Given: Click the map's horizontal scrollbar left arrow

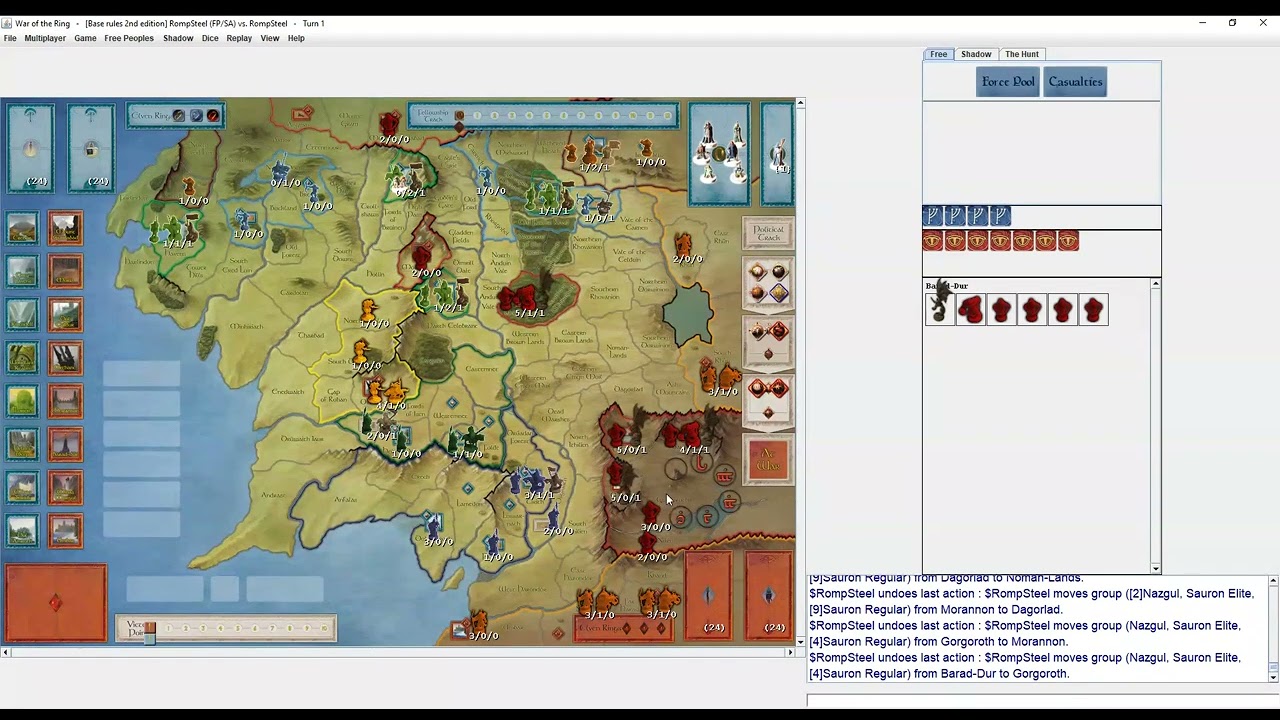Looking at the screenshot, I should (x=5, y=652).
